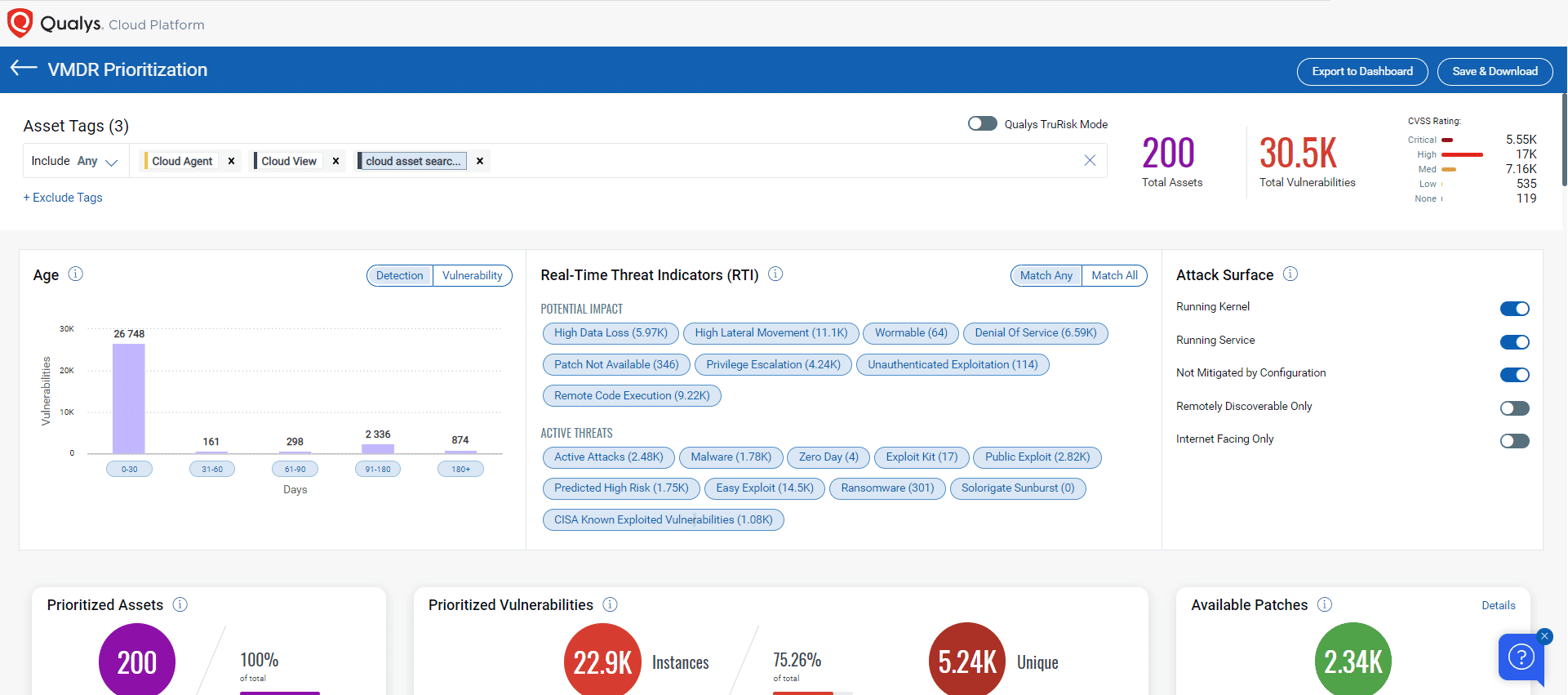Image resolution: width=1568 pixels, height=695 pixels.
Task: Select the 31-60 days range
Action: click(212, 469)
